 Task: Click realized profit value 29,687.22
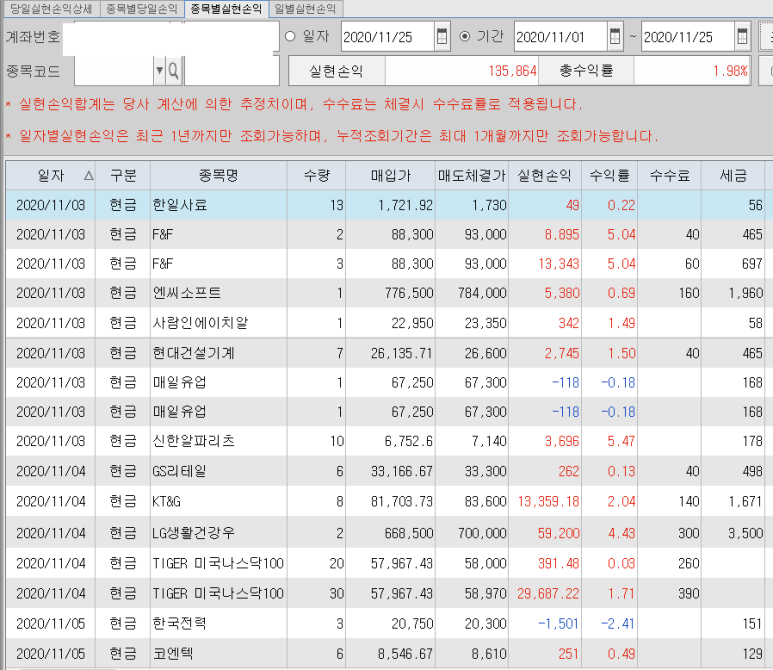click(548, 593)
